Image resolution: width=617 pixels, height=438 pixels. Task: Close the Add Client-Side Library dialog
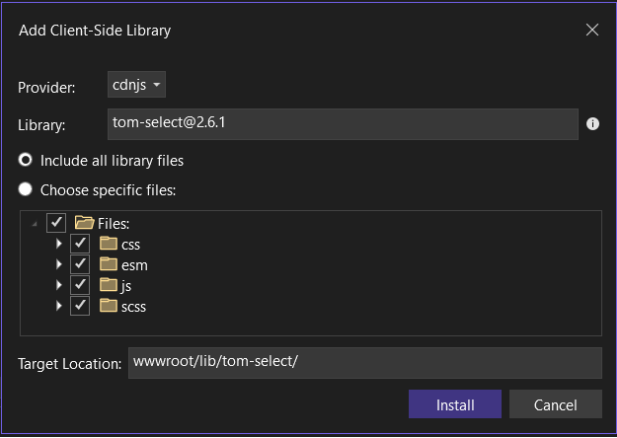592,30
